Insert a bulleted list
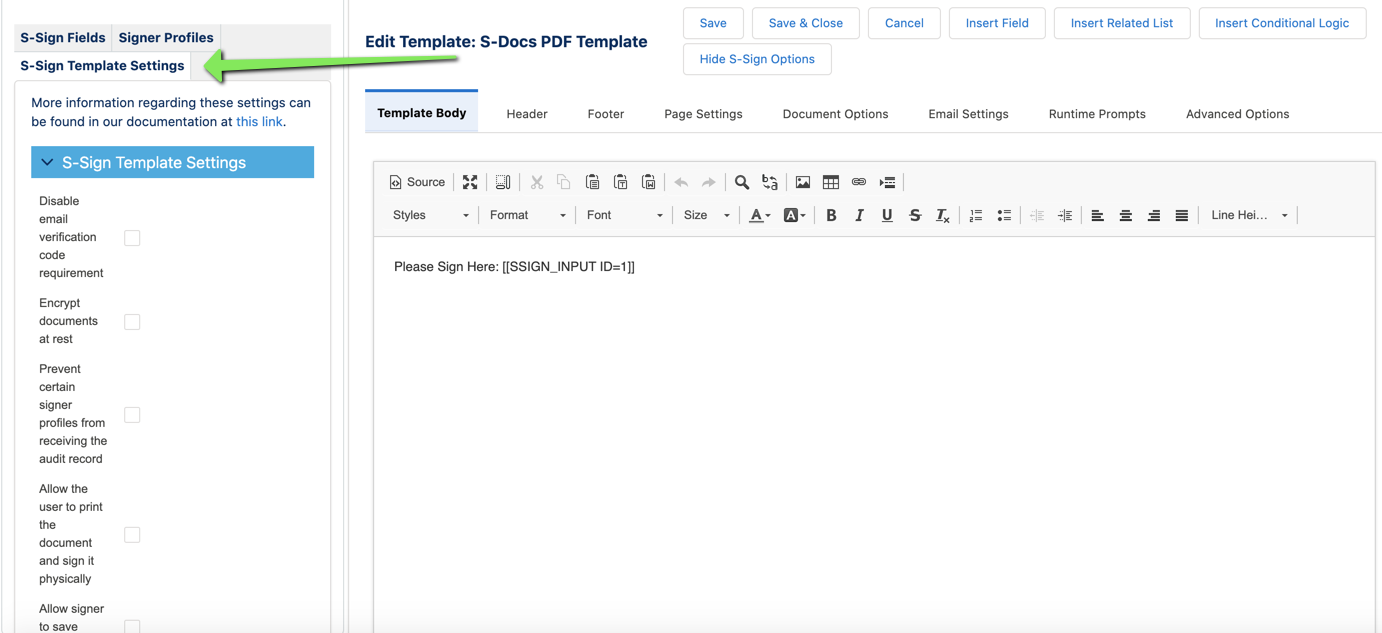This screenshot has width=1382, height=633. [x=1004, y=215]
